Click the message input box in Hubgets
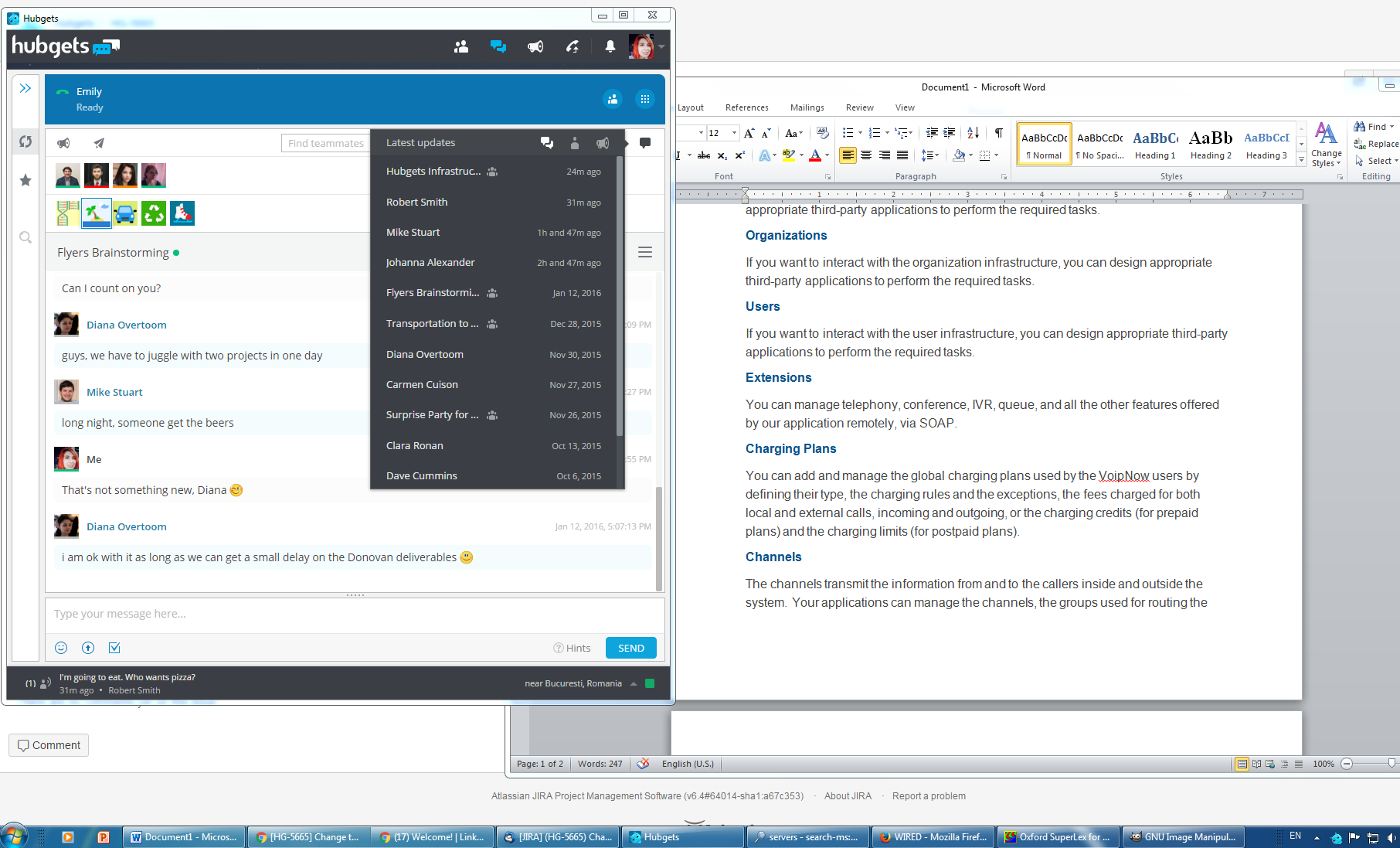Viewport: 1400px width, 848px height. [x=355, y=614]
